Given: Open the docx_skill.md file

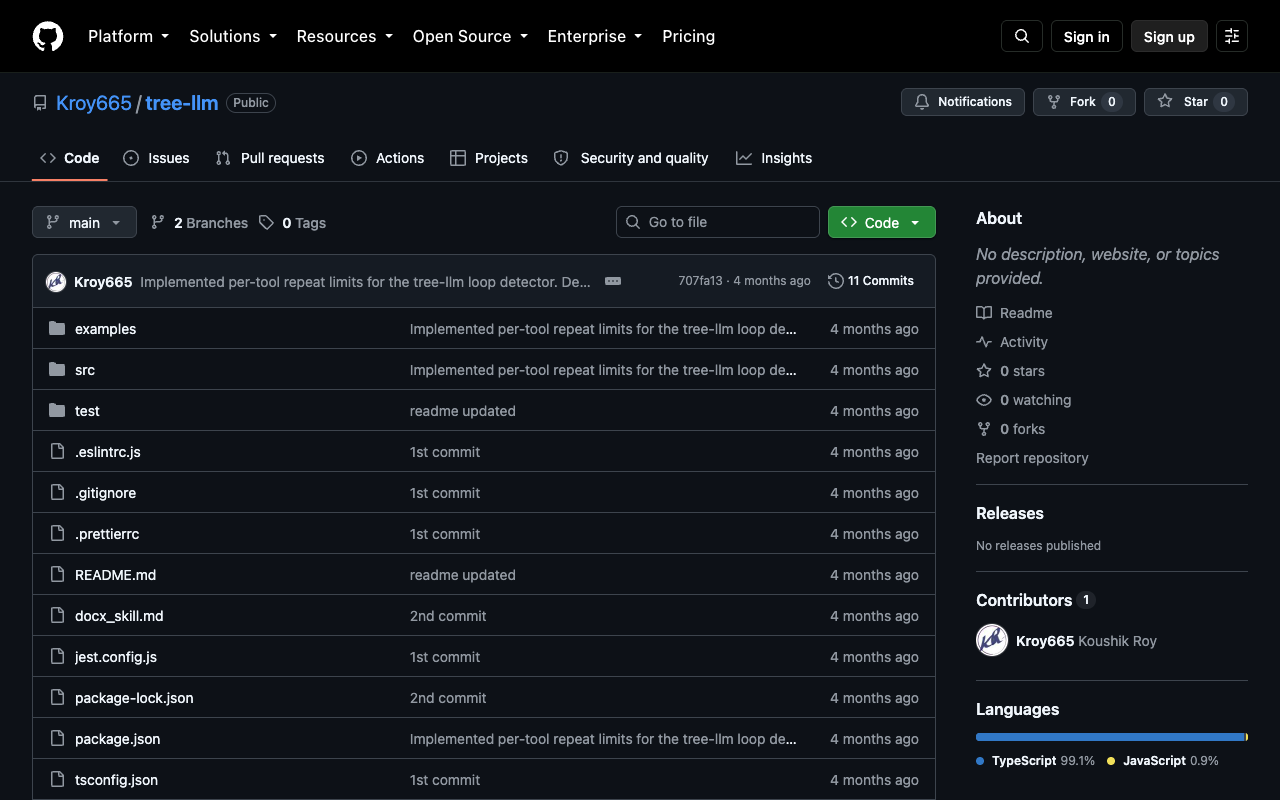Looking at the screenshot, I should 119,616.
